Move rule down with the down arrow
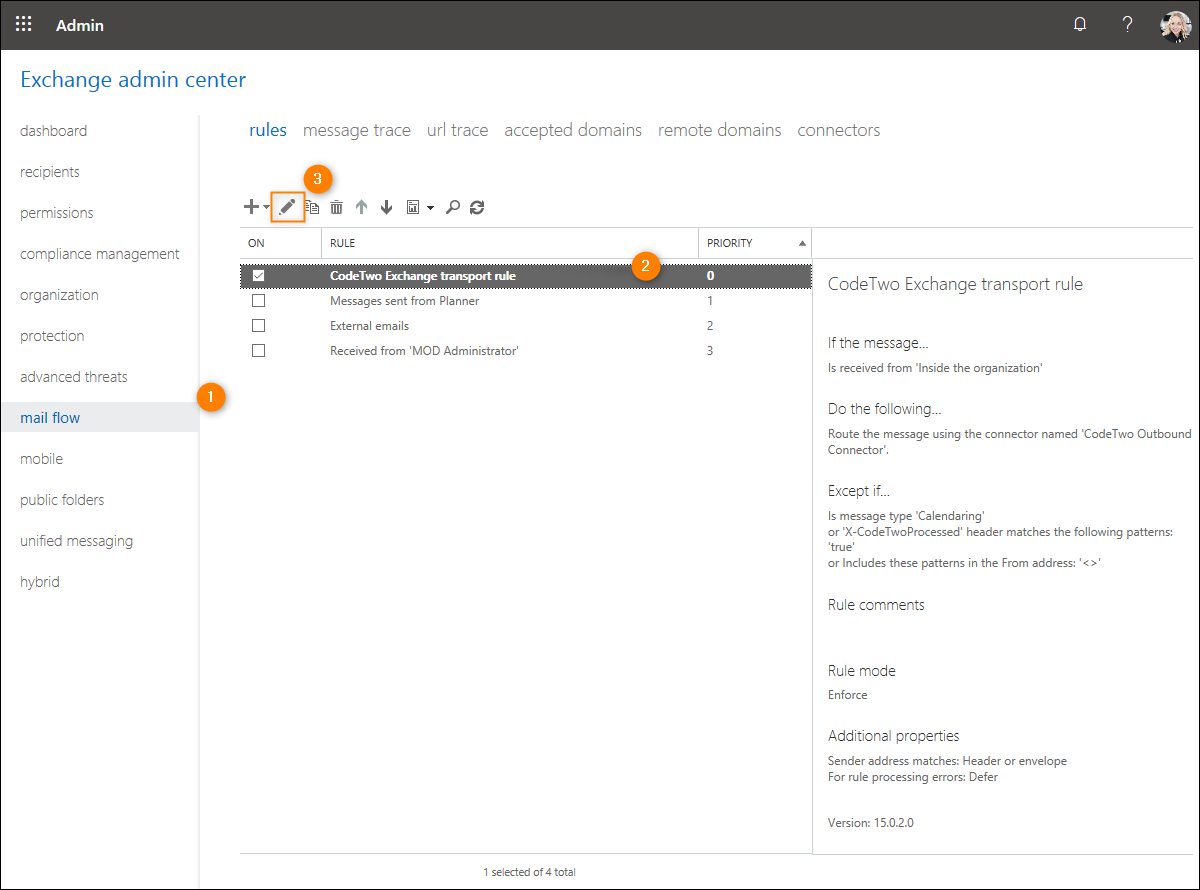This screenshot has width=1200, height=890. (386, 207)
